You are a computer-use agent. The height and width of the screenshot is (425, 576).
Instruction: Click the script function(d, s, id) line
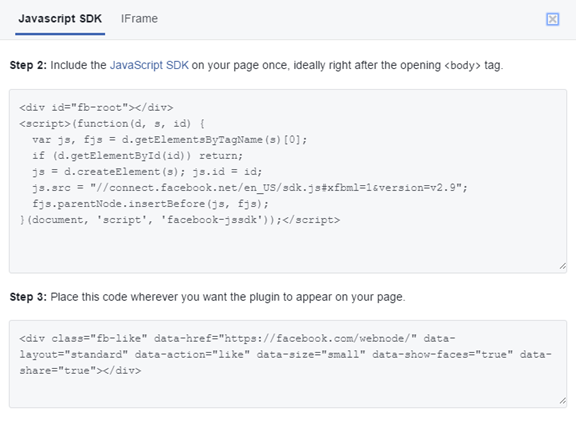pos(112,123)
